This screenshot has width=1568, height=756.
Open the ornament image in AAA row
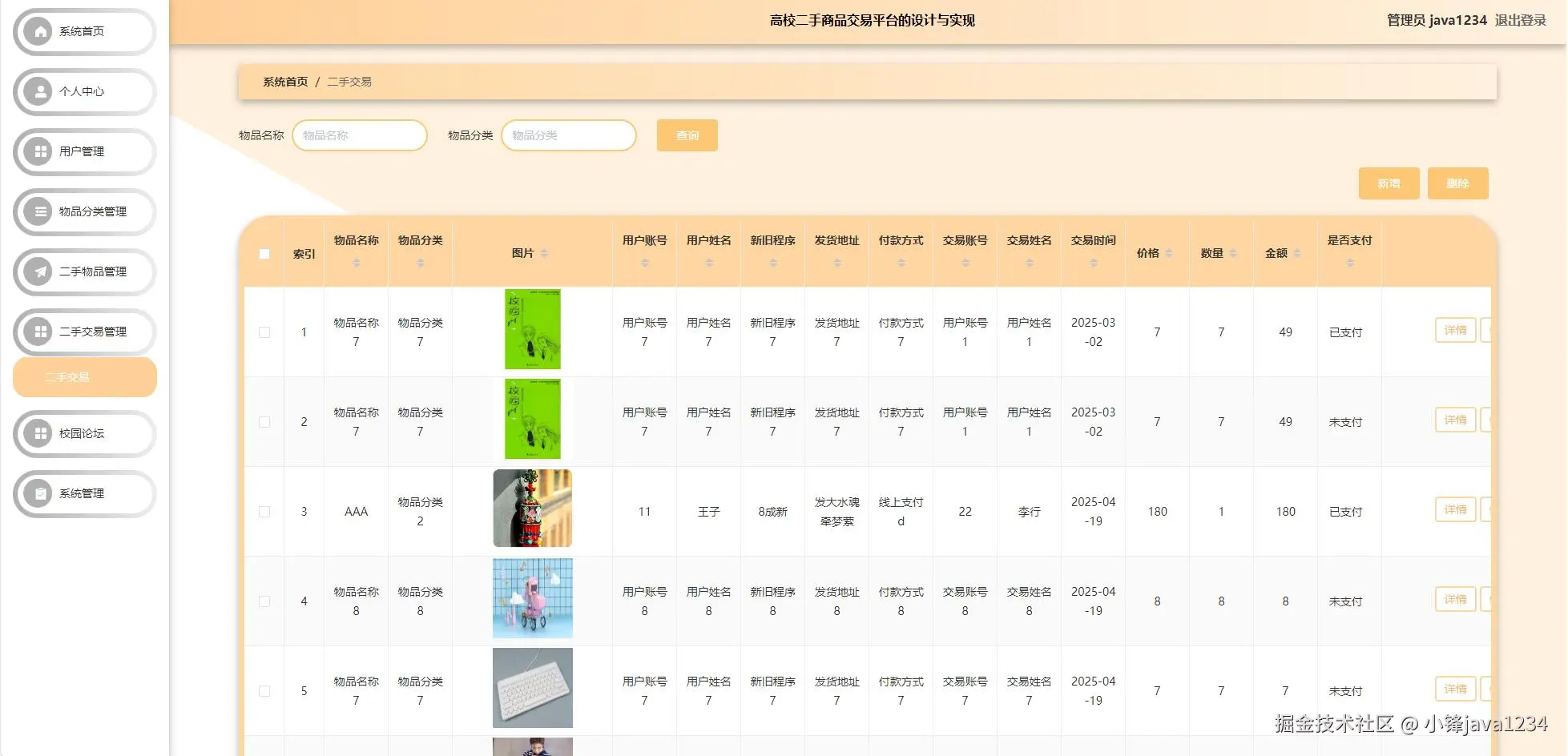pyautogui.click(x=533, y=509)
